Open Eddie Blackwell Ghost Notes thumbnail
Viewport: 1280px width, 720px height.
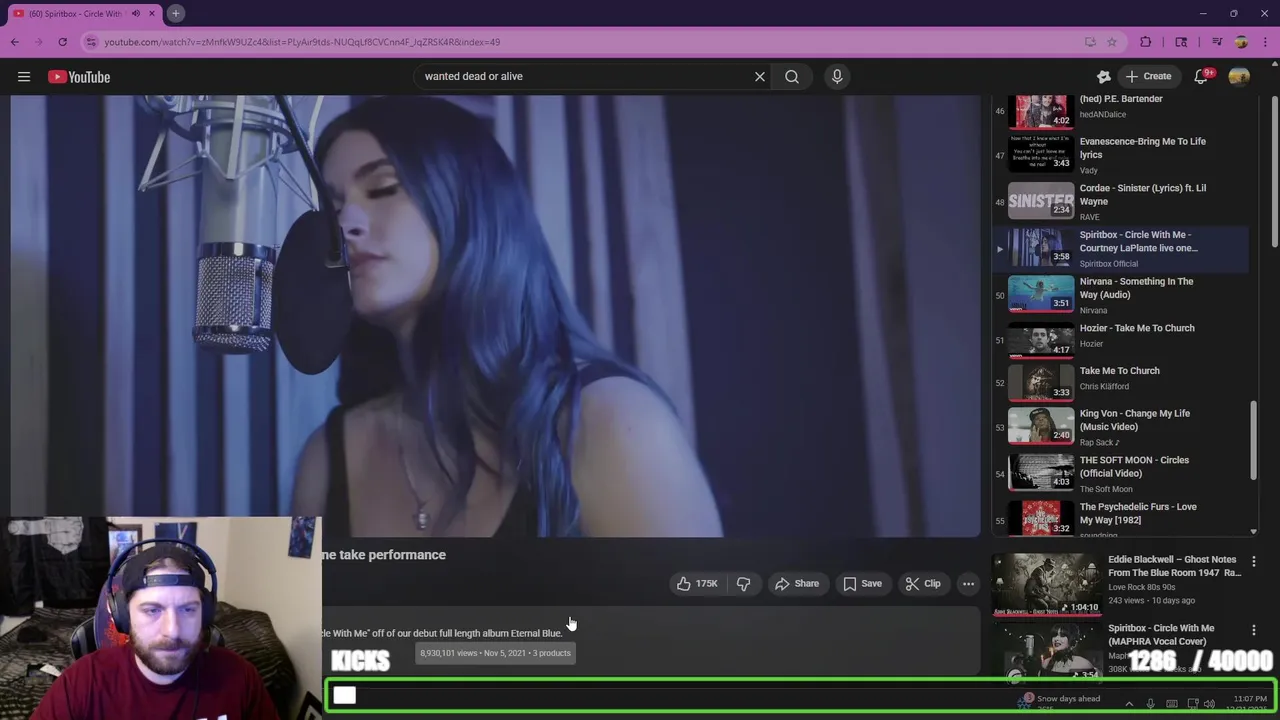[x=1047, y=583]
